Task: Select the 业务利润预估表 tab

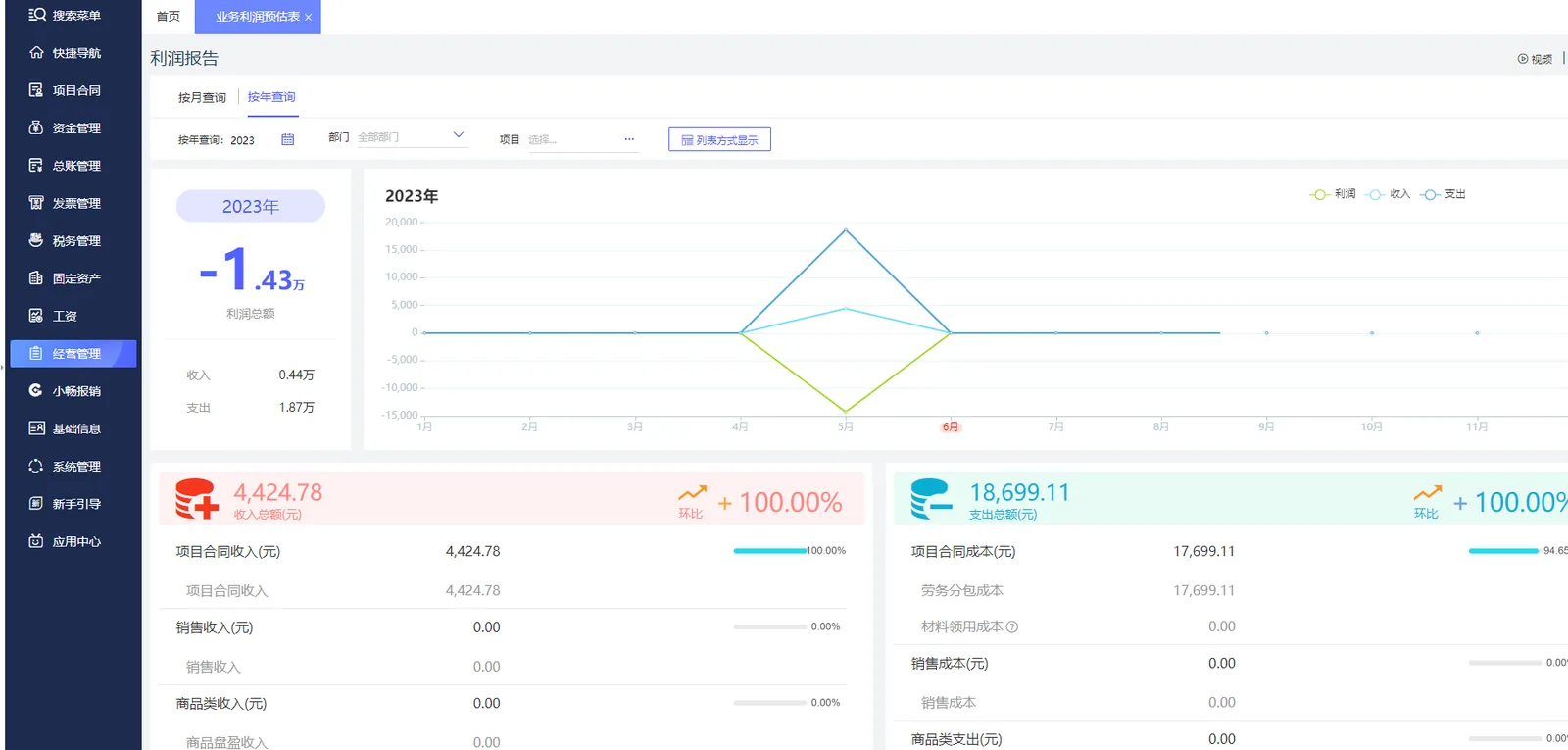Action: [257, 17]
